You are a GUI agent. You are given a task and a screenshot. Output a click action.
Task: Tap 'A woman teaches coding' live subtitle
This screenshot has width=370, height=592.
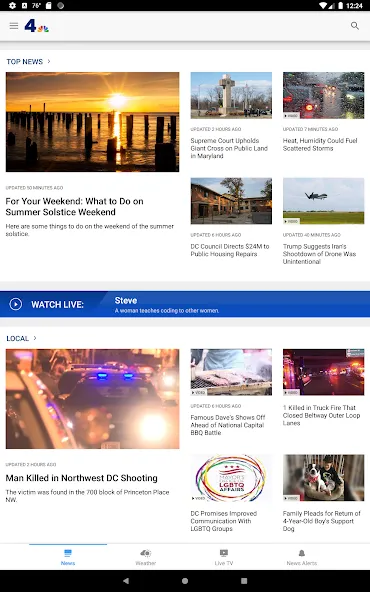point(167,311)
